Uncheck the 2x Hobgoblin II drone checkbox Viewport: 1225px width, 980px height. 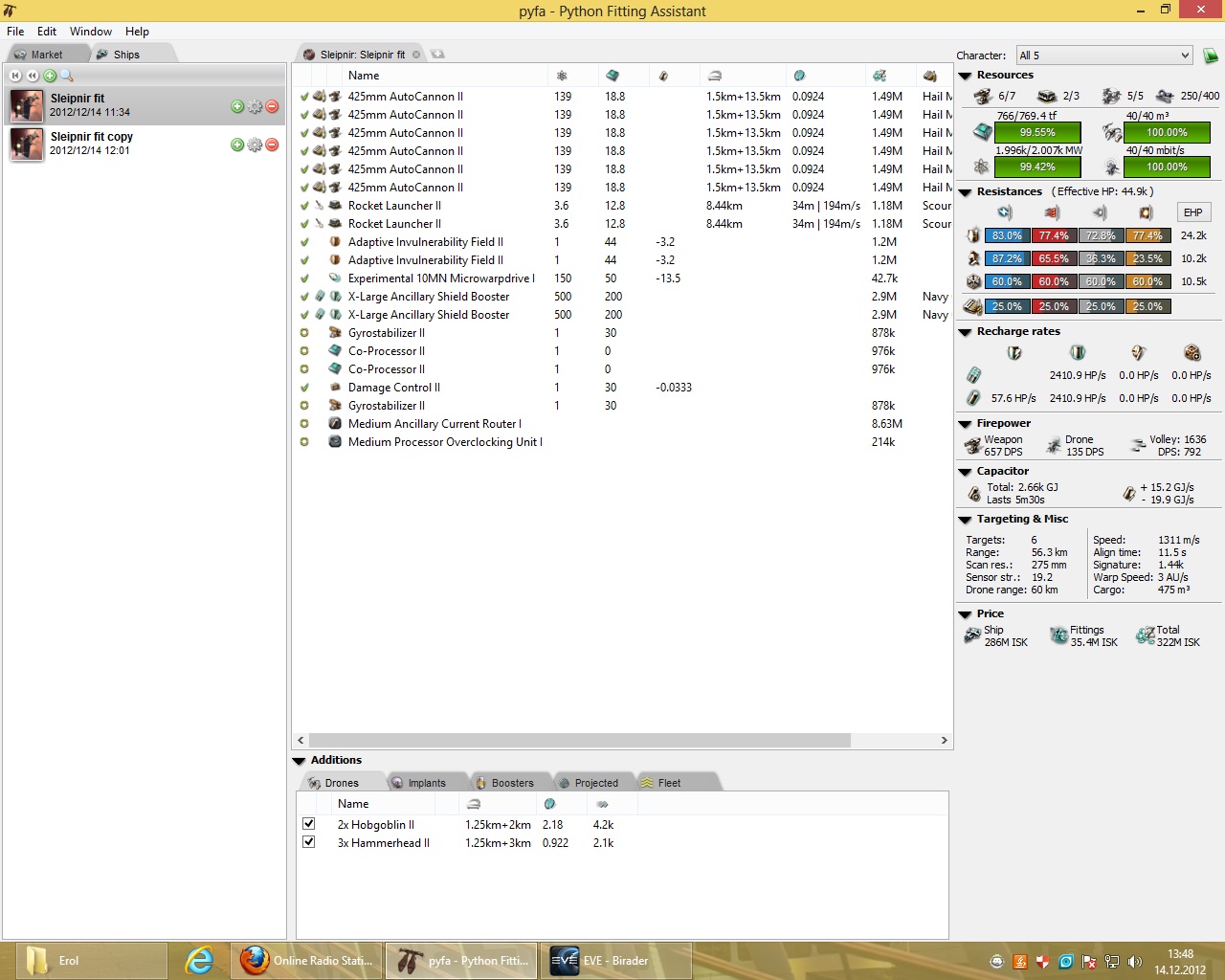click(308, 824)
